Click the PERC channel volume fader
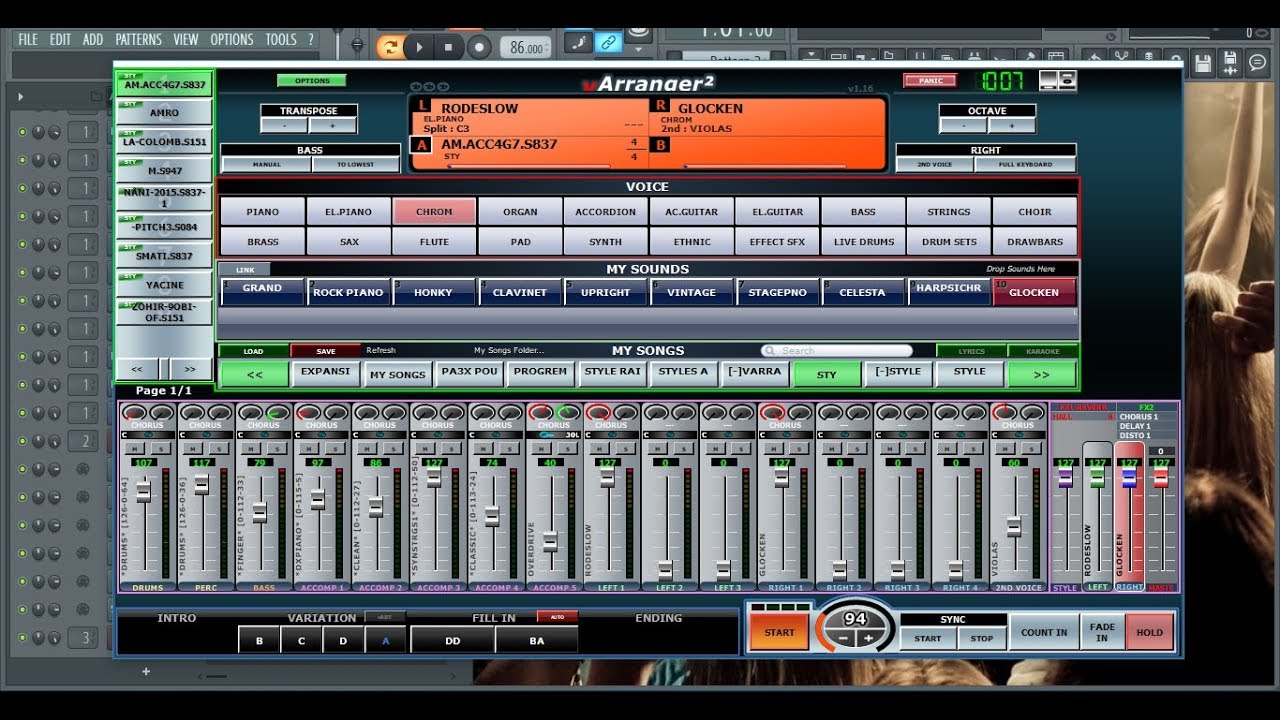The width and height of the screenshot is (1280, 720). [202, 485]
